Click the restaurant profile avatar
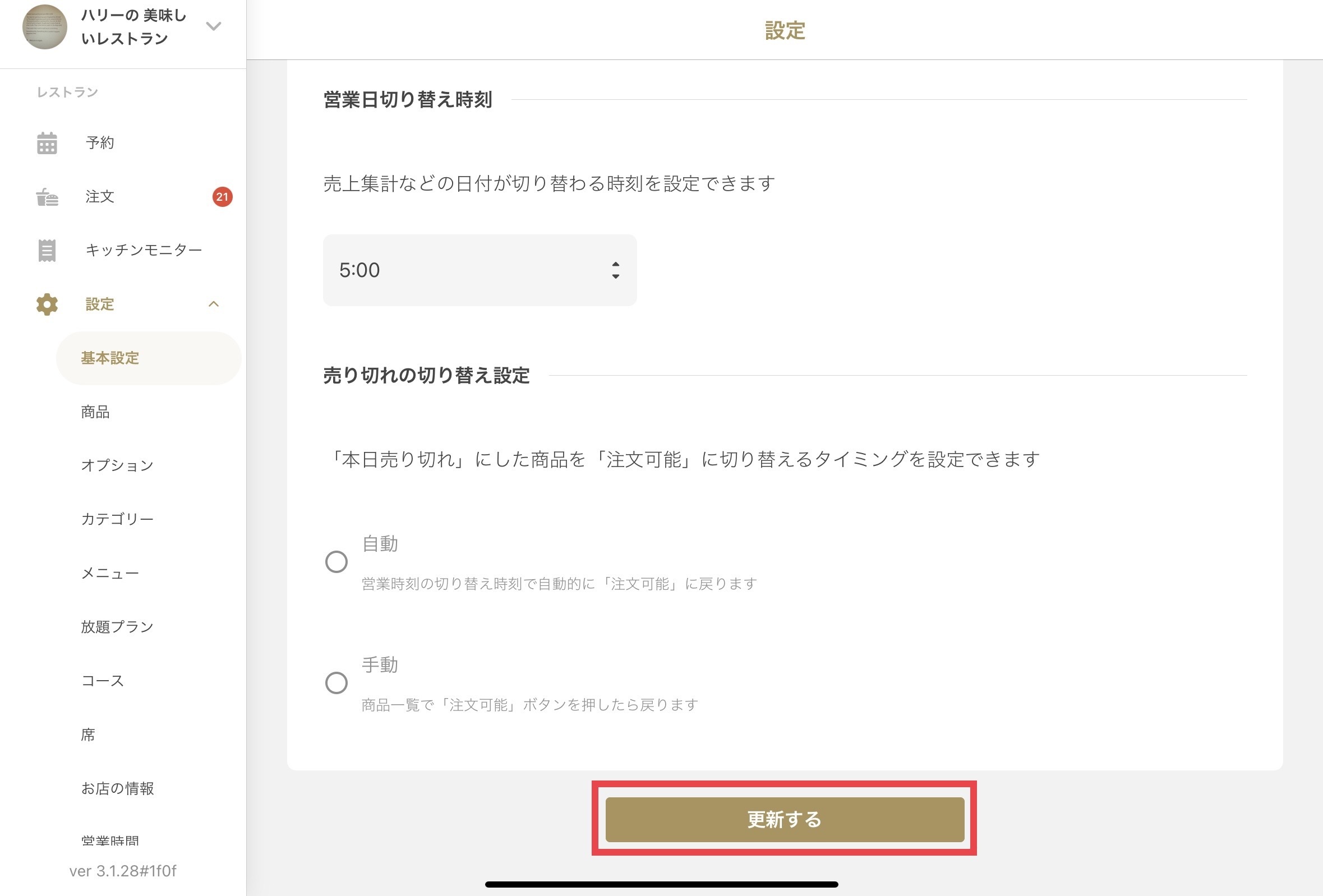Viewport: 1323px width, 896px height. (x=44, y=27)
